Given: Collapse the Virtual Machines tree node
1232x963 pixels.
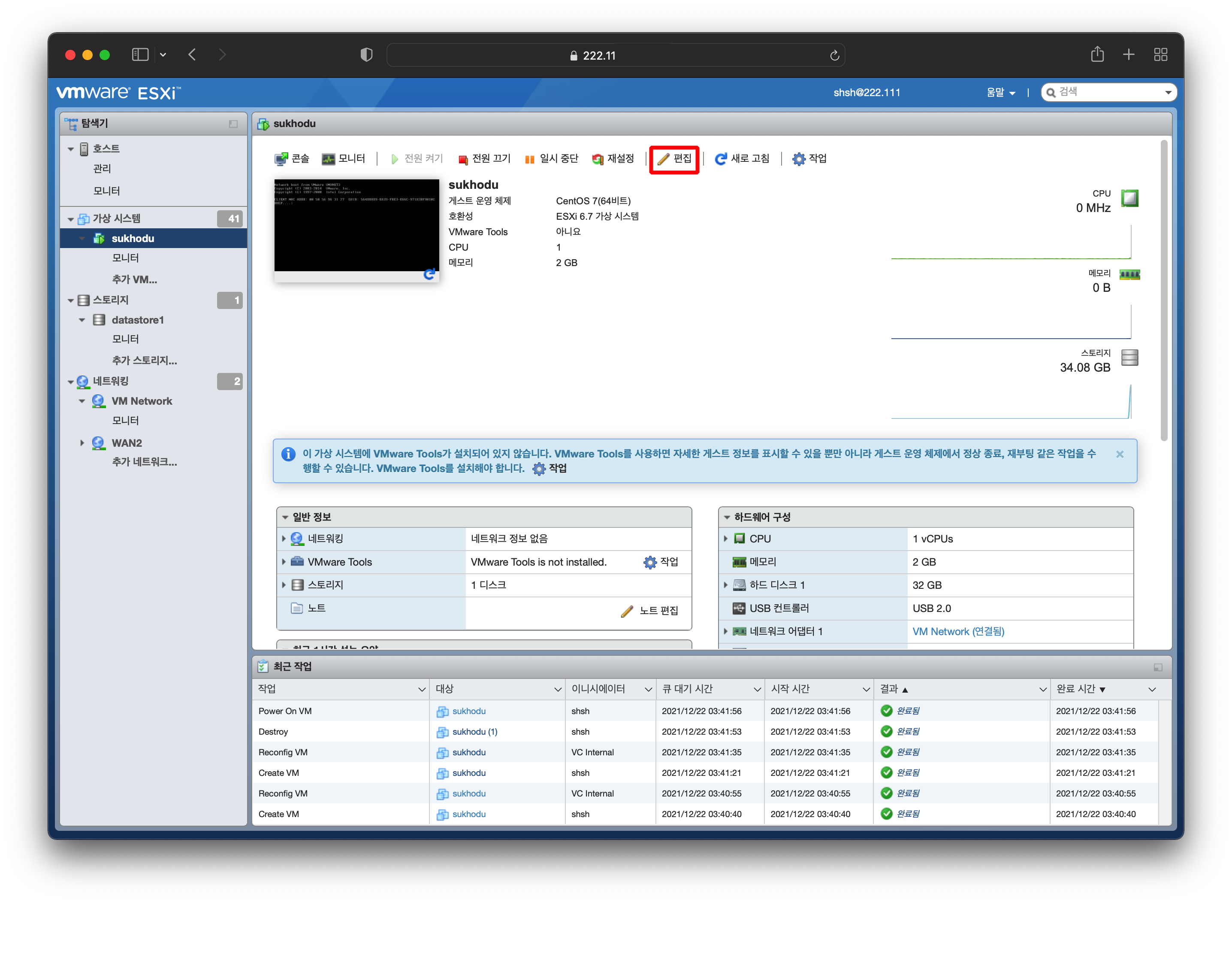Looking at the screenshot, I should pyautogui.click(x=70, y=219).
